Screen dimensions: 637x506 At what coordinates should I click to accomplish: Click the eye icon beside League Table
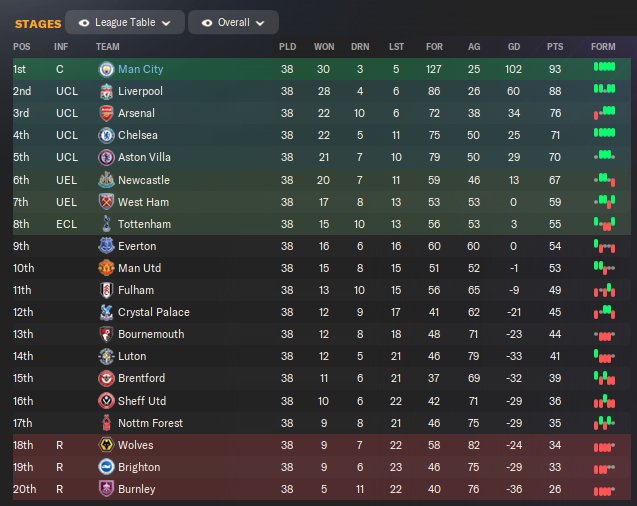[x=83, y=22]
